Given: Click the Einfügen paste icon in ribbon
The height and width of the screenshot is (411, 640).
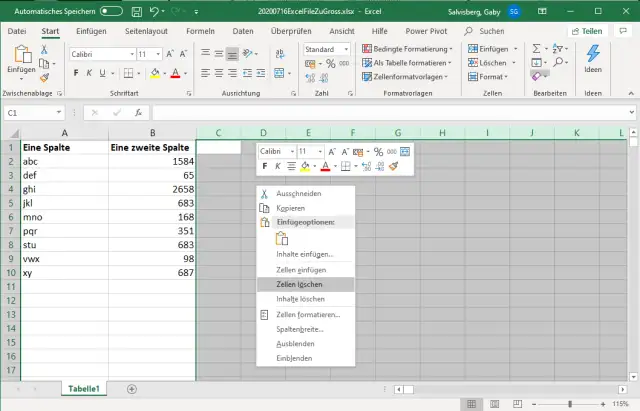Looking at the screenshot, I should click(21, 56).
